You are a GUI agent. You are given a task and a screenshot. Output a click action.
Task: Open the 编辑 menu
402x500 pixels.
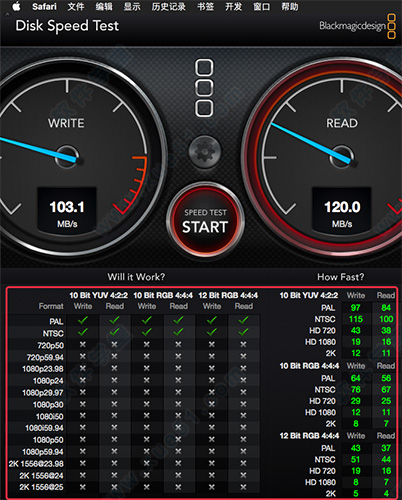pos(104,6)
